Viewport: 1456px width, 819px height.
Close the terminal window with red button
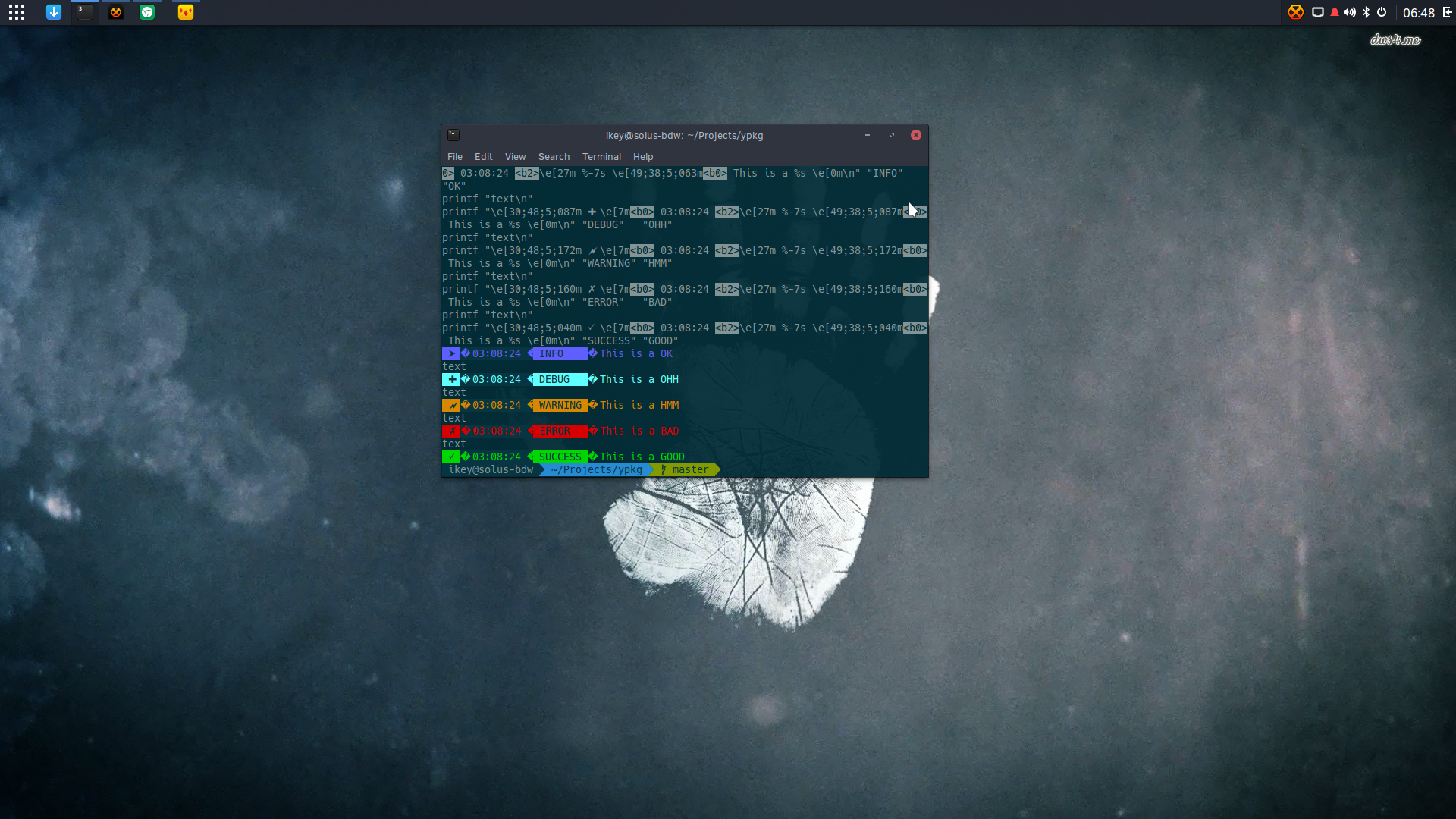point(916,135)
